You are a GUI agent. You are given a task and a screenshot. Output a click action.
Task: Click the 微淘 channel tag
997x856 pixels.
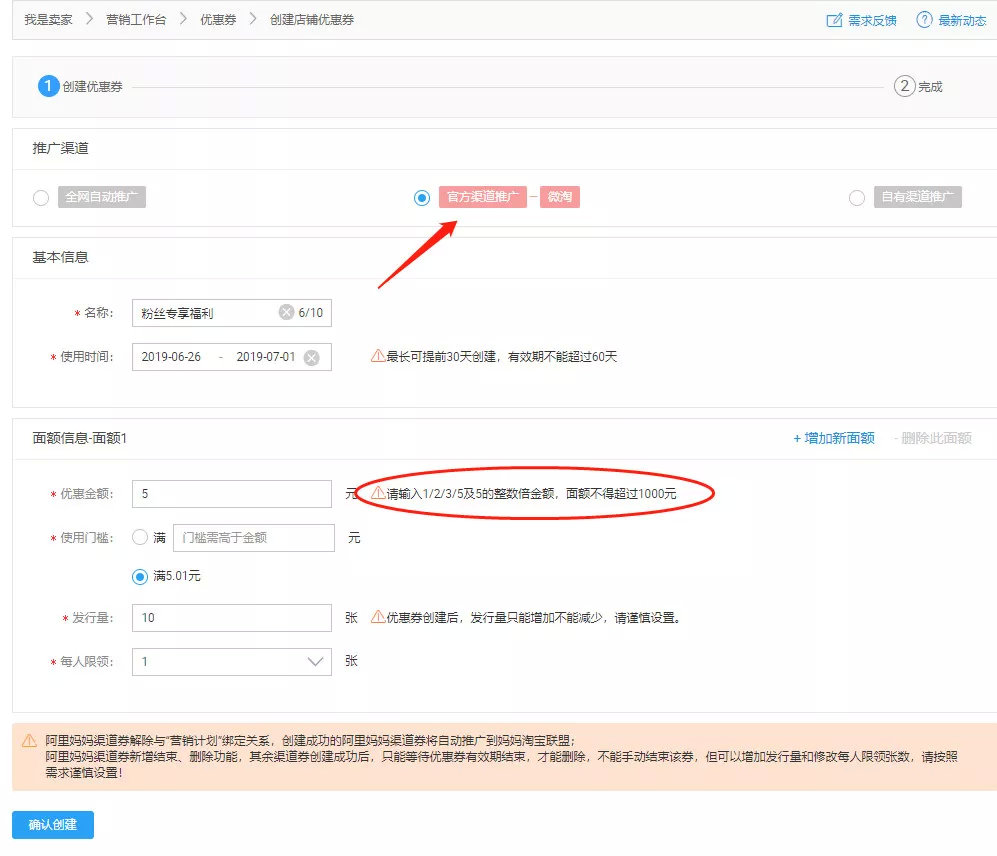560,197
